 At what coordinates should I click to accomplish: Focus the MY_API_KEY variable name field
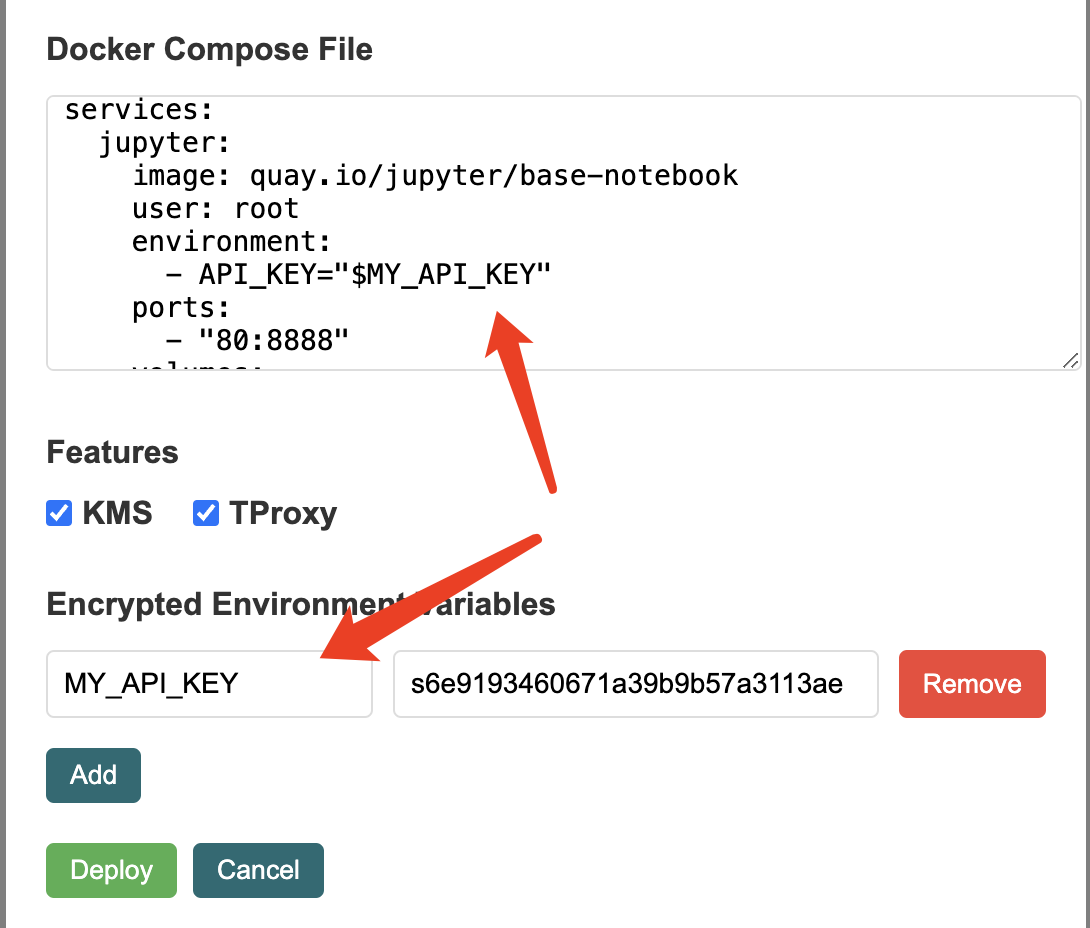(209, 684)
